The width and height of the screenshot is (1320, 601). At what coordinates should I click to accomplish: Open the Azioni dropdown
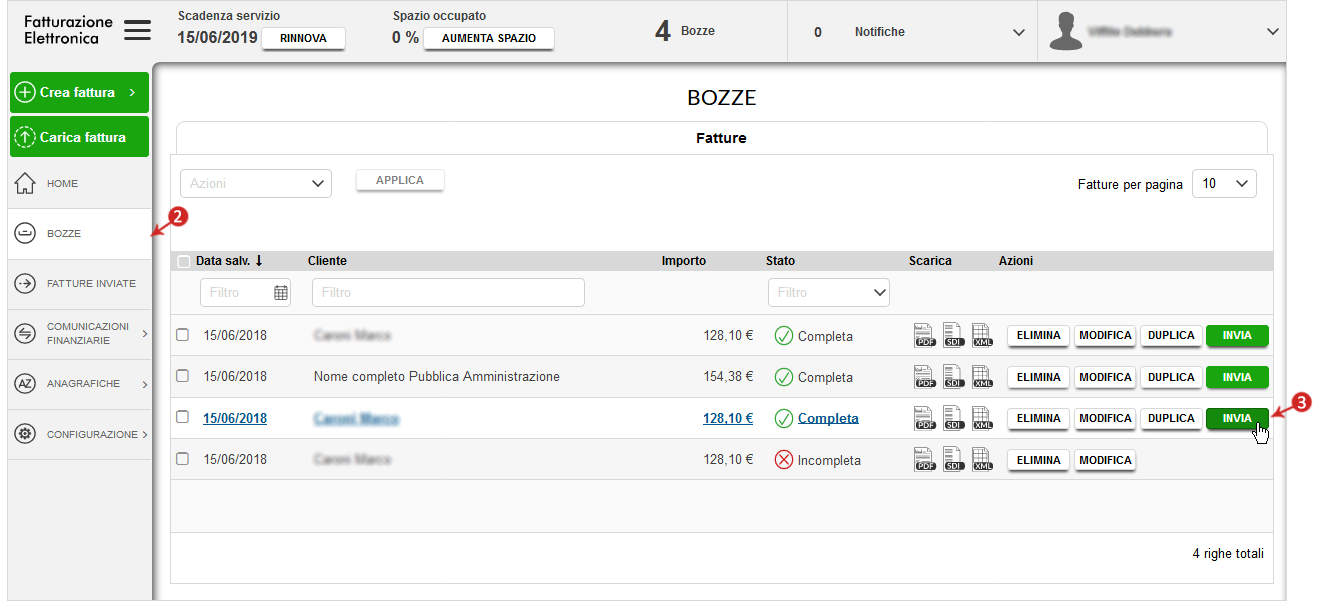click(x=256, y=183)
